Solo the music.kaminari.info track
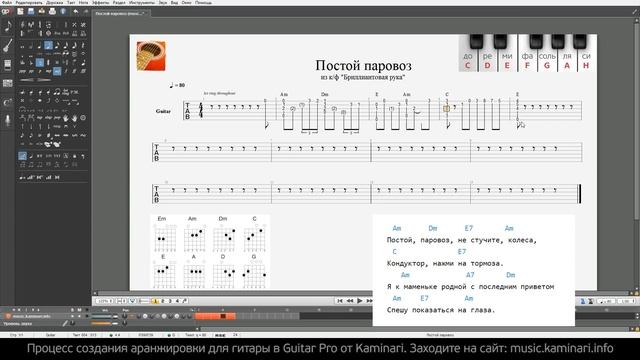Viewport: 640px width, 360px height. pyautogui.click(x=73, y=316)
